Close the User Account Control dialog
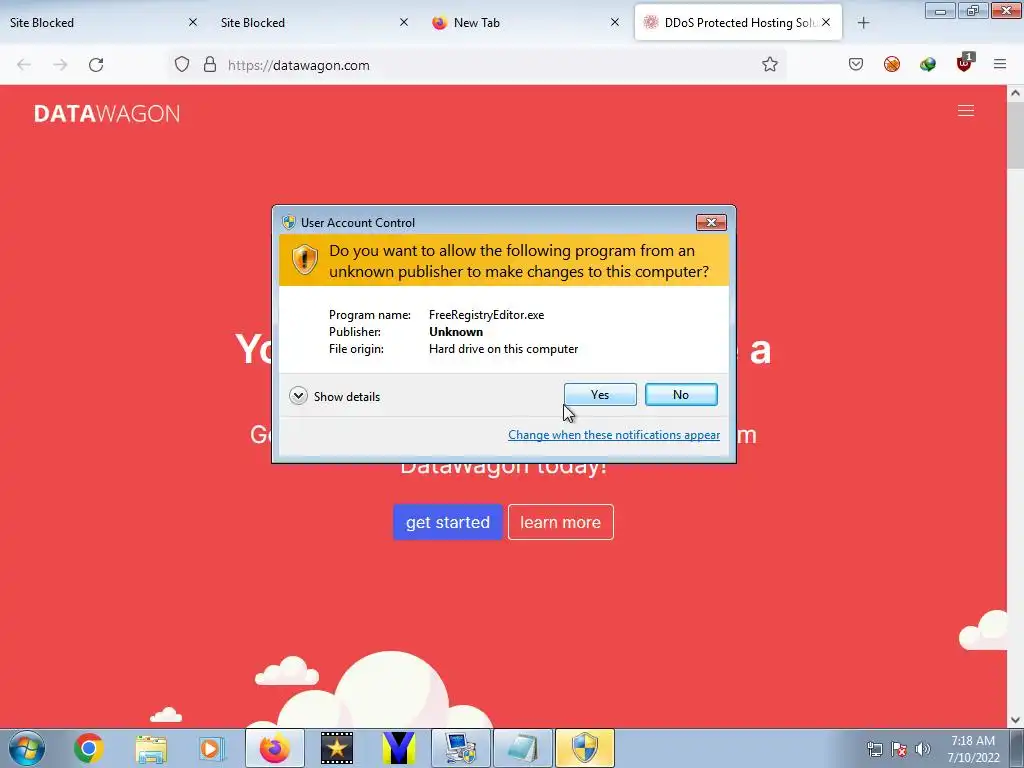This screenshot has width=1024, height=768. (711, 223)
